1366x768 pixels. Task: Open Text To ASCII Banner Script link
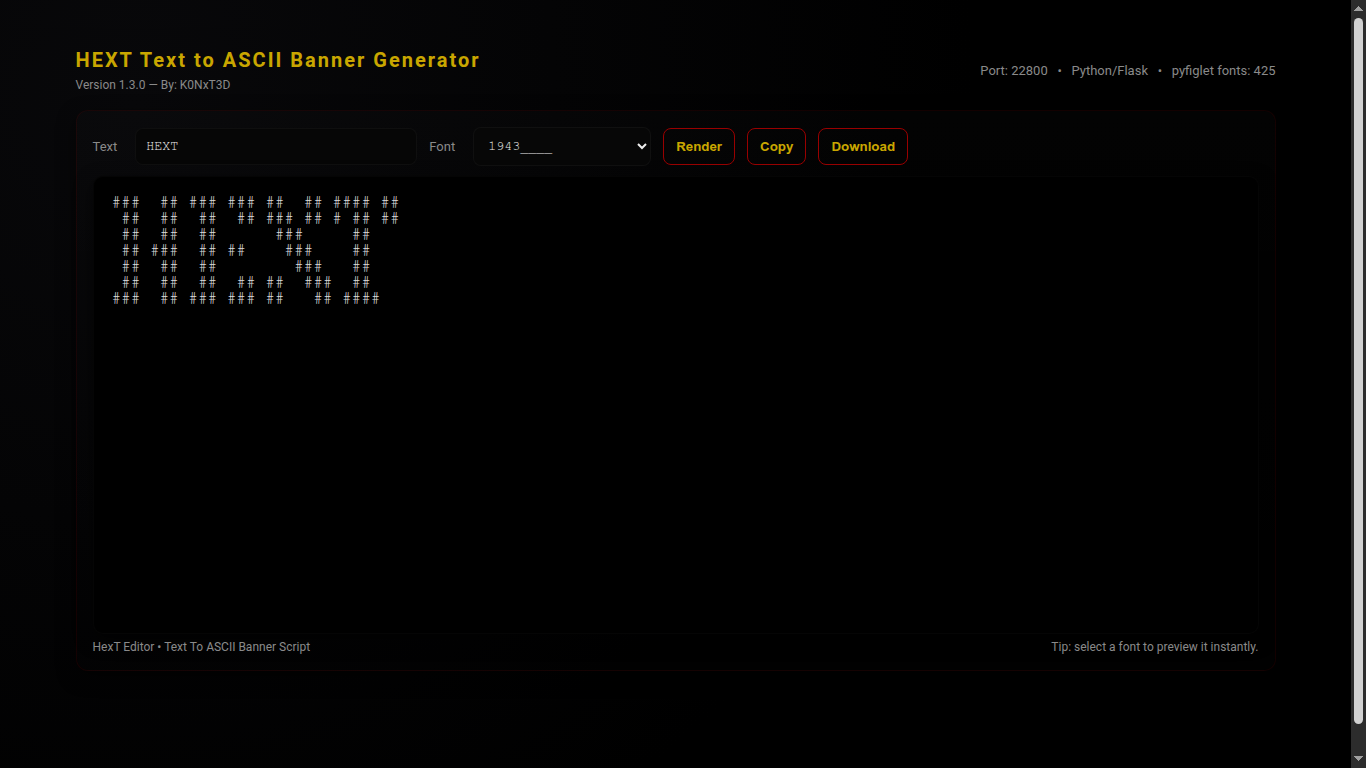pos(237,647)
